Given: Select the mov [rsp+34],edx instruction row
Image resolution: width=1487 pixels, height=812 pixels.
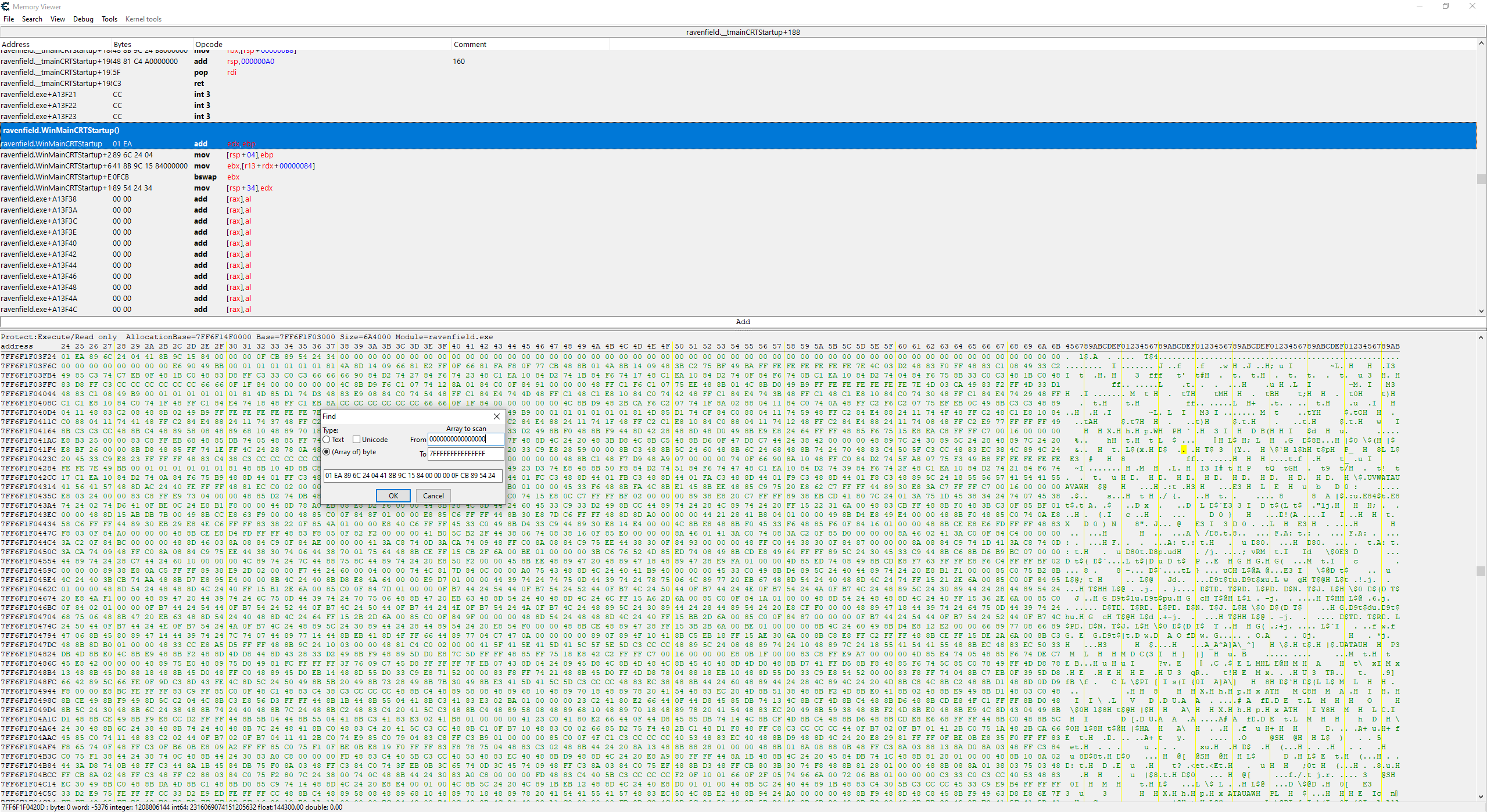Looking at the screenshot, I should coord(738,188).
